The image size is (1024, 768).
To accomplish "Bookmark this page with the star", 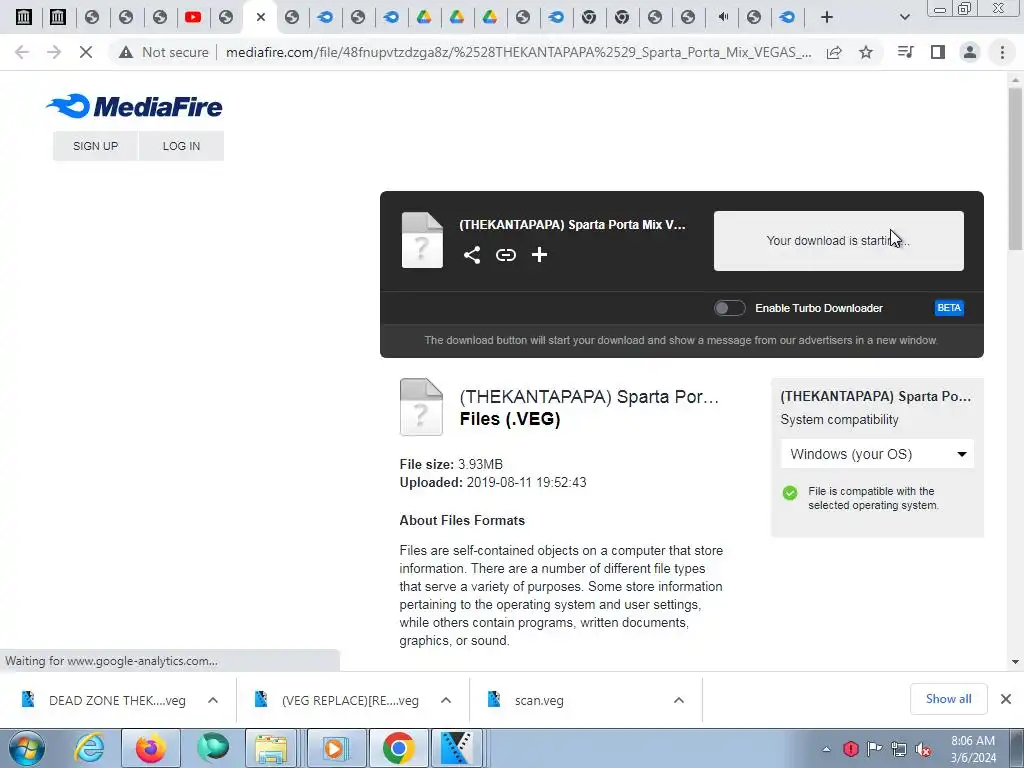I will pyautogui.click(x=866, y=52).
